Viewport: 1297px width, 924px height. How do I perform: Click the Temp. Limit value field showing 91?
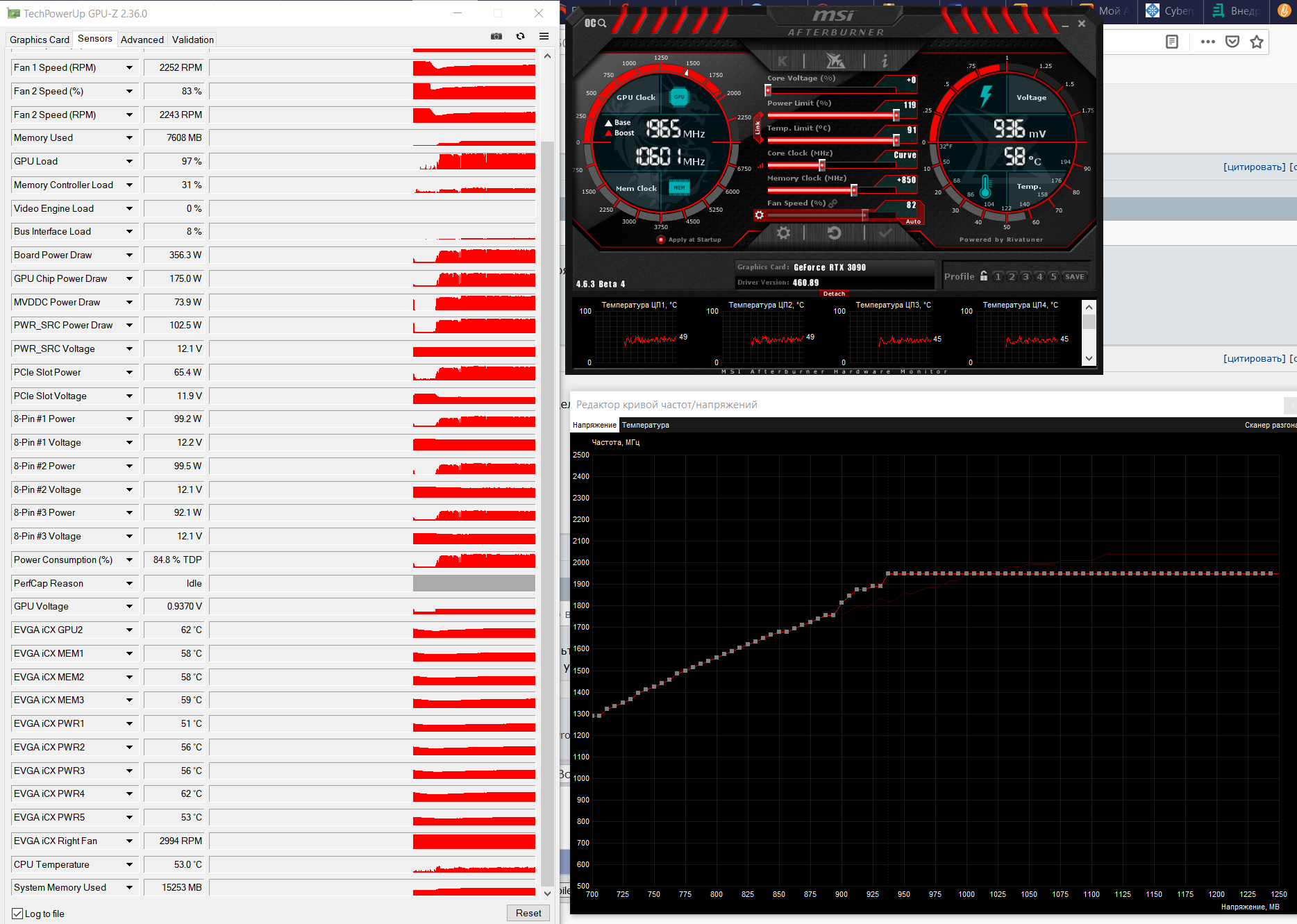pyautogui.click(x=911, y=130)
